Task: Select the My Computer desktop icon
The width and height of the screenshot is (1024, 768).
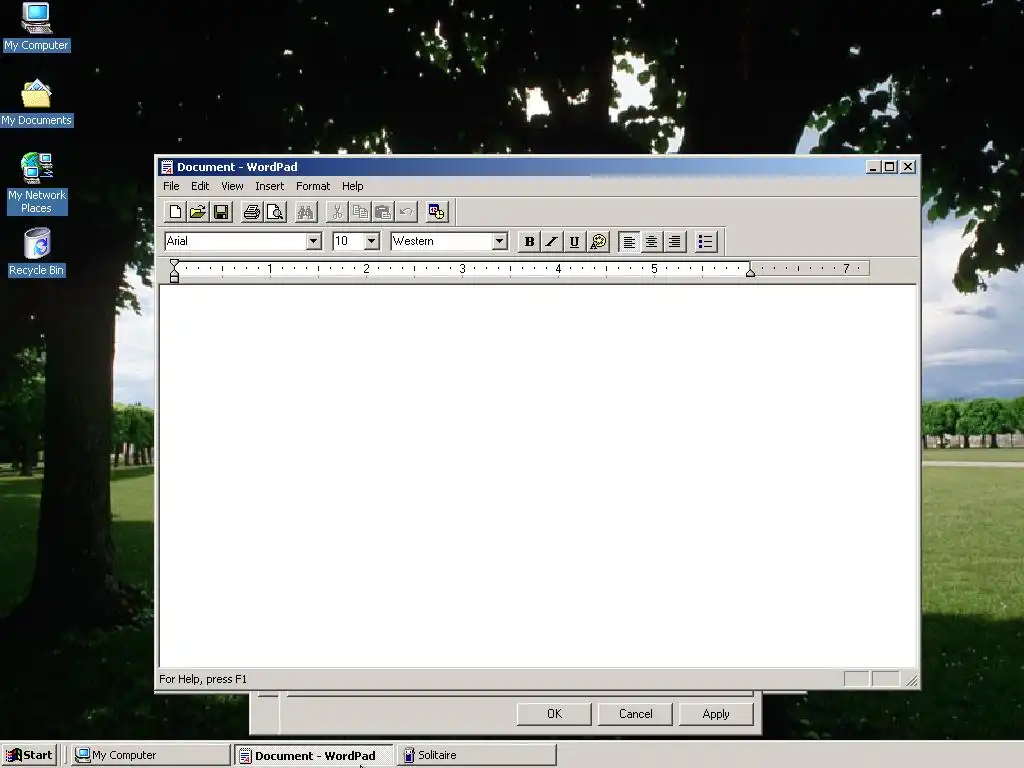Action: [36, 27]
